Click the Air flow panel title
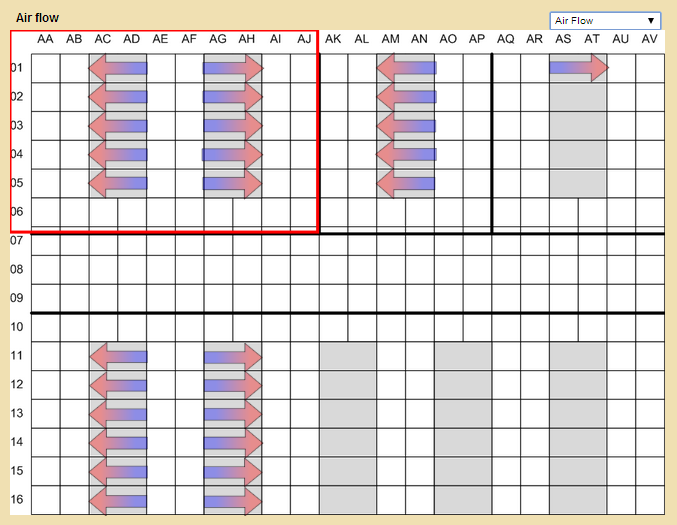 [37, 17]
